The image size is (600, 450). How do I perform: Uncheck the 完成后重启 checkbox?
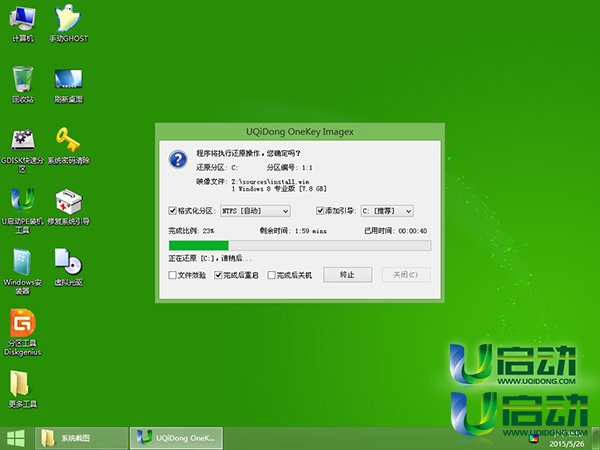coord(218,275)
